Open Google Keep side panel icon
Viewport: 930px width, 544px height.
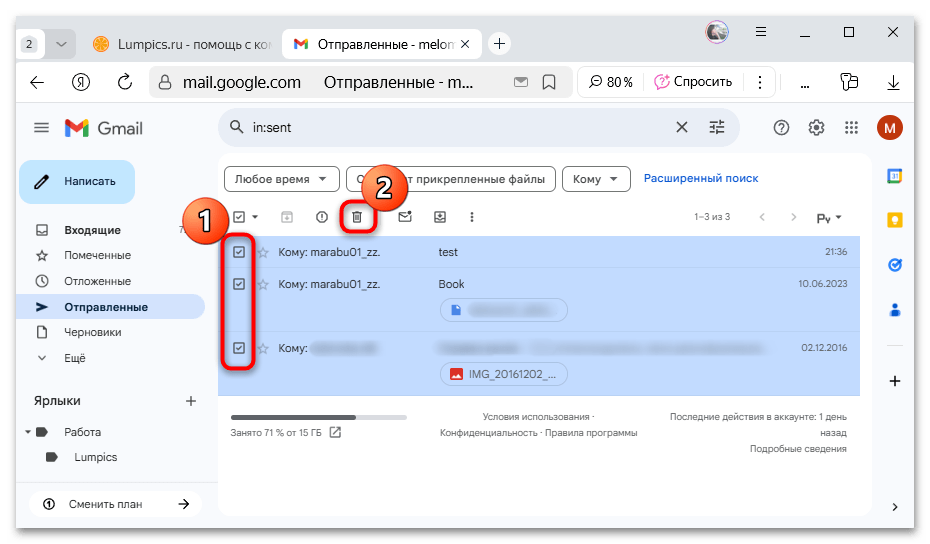[894, 221]
